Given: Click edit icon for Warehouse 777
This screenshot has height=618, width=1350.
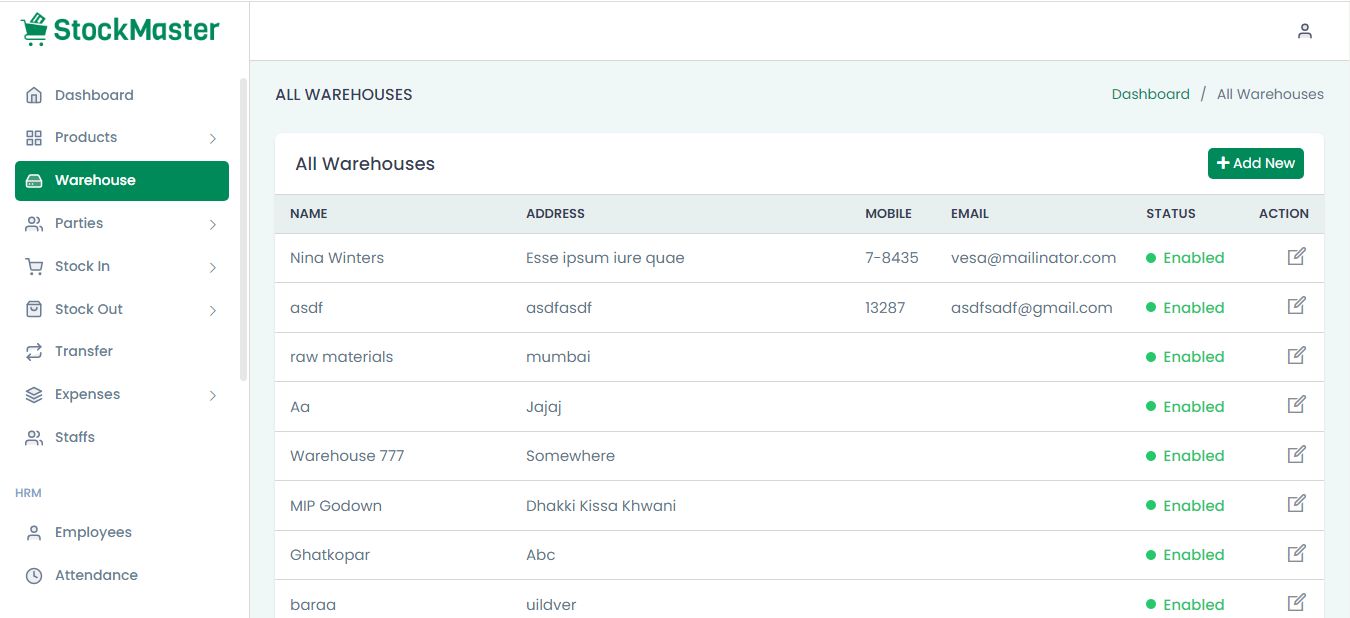Looking at the screenshot, I should [1296, 455].
